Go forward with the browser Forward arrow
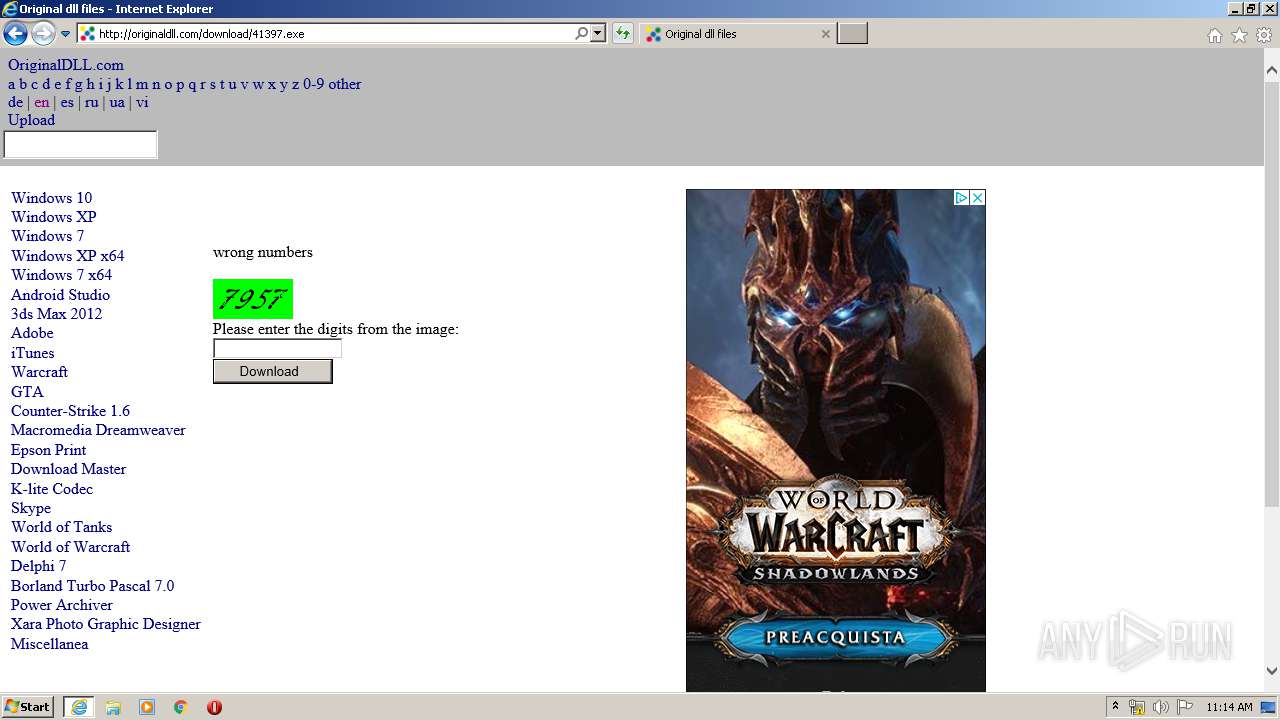Screen dimensions: 1280x720 point(43,34)
